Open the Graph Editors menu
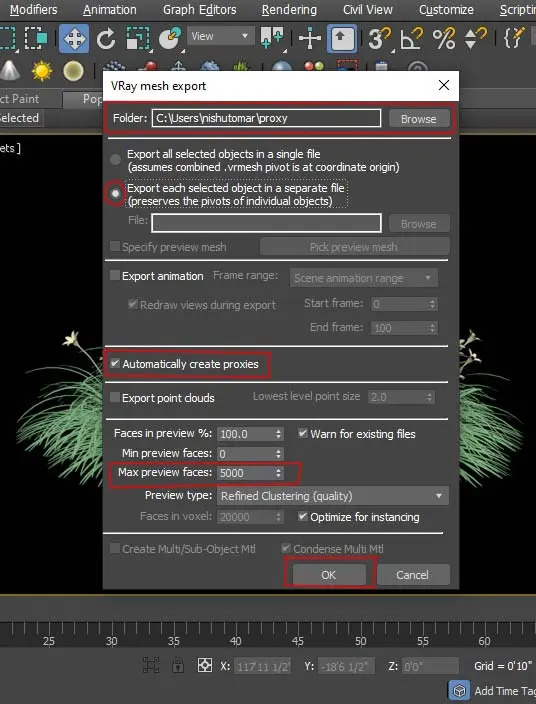 pyautogui.click(x=199, y=9)
